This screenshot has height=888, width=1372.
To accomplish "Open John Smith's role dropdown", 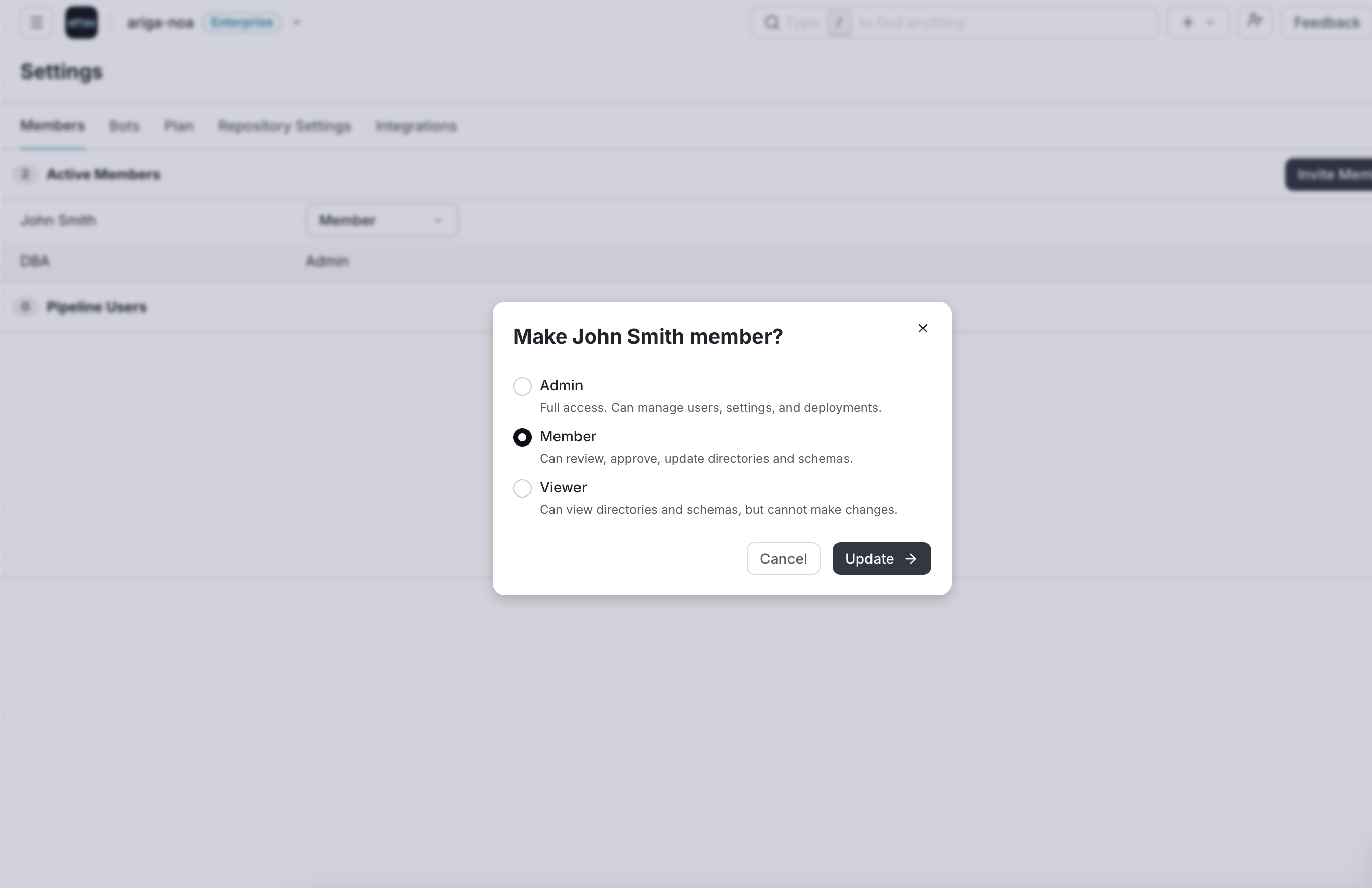I will pos(382,220).
